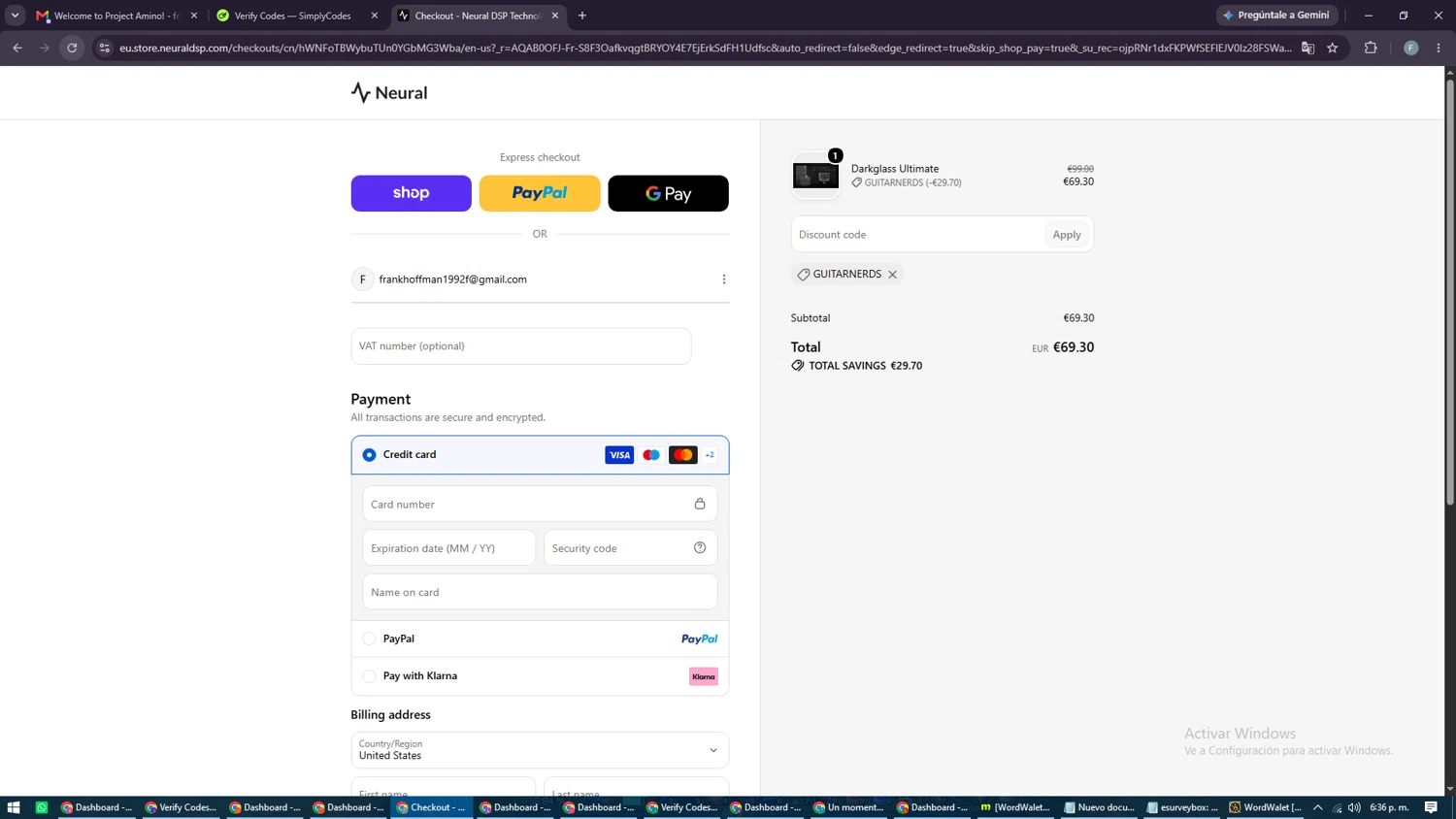Image resolution: width=1456 pixels, height=819 pixels.
Task: Open the esurveybox taskbar item
Action: point(1183,807)
